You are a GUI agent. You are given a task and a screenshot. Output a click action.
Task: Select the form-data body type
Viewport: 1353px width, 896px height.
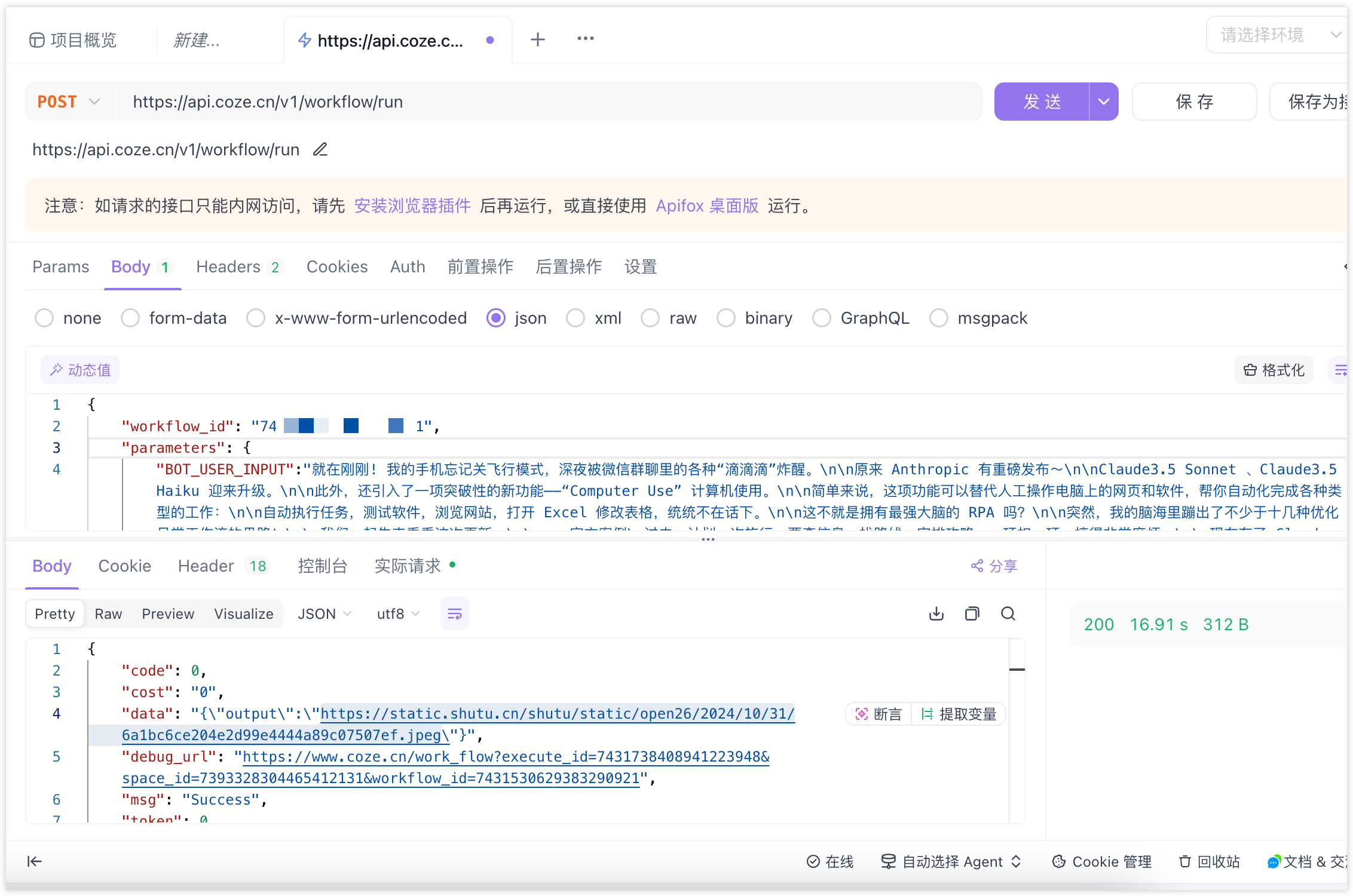pyautogui.click(x=130, y=318)
